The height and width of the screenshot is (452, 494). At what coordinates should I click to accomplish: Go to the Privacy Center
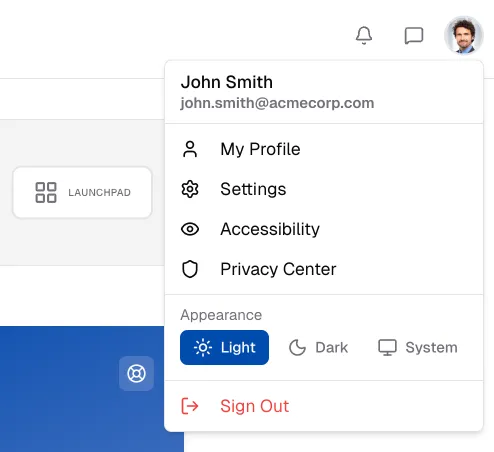tap(324, 269)
